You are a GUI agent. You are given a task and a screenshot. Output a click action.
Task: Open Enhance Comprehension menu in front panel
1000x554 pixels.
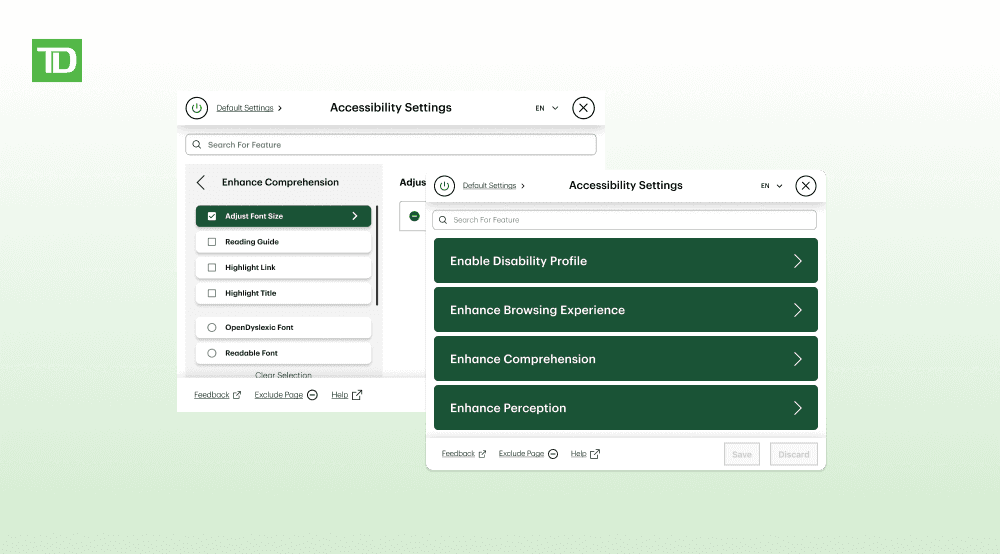click(626, 359)
